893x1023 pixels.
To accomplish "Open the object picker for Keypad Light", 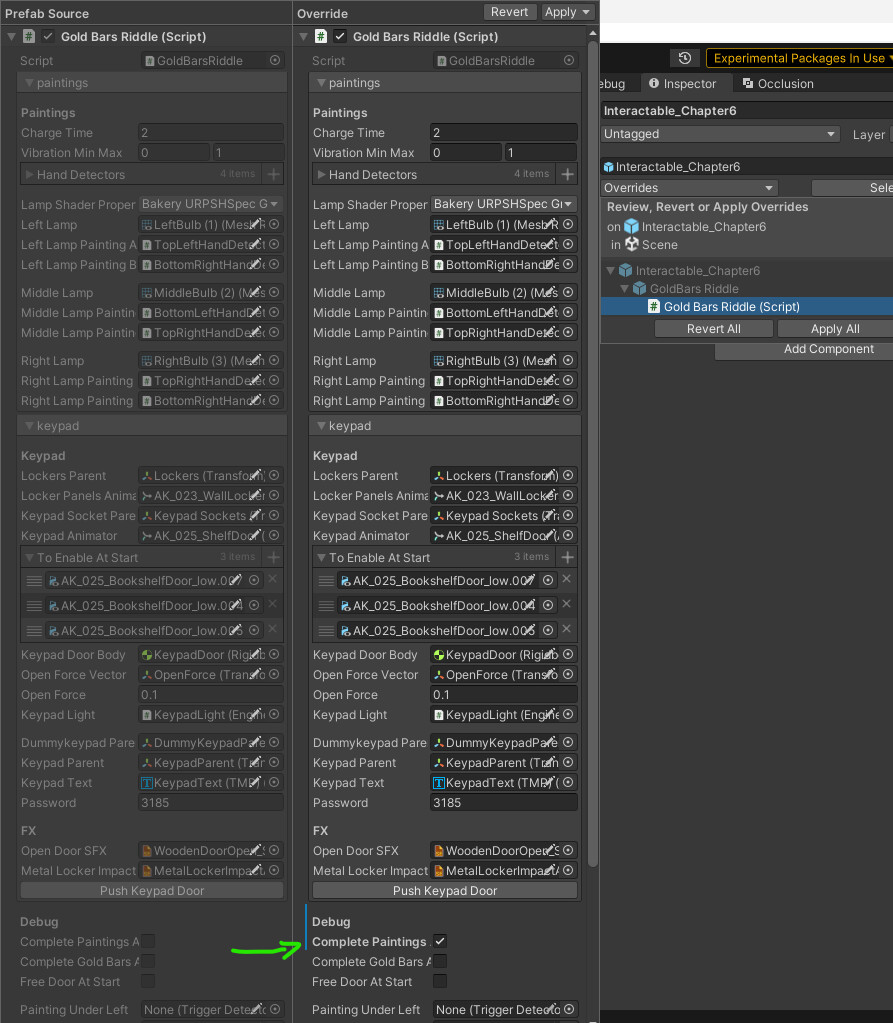I will [x=568, y=714].
